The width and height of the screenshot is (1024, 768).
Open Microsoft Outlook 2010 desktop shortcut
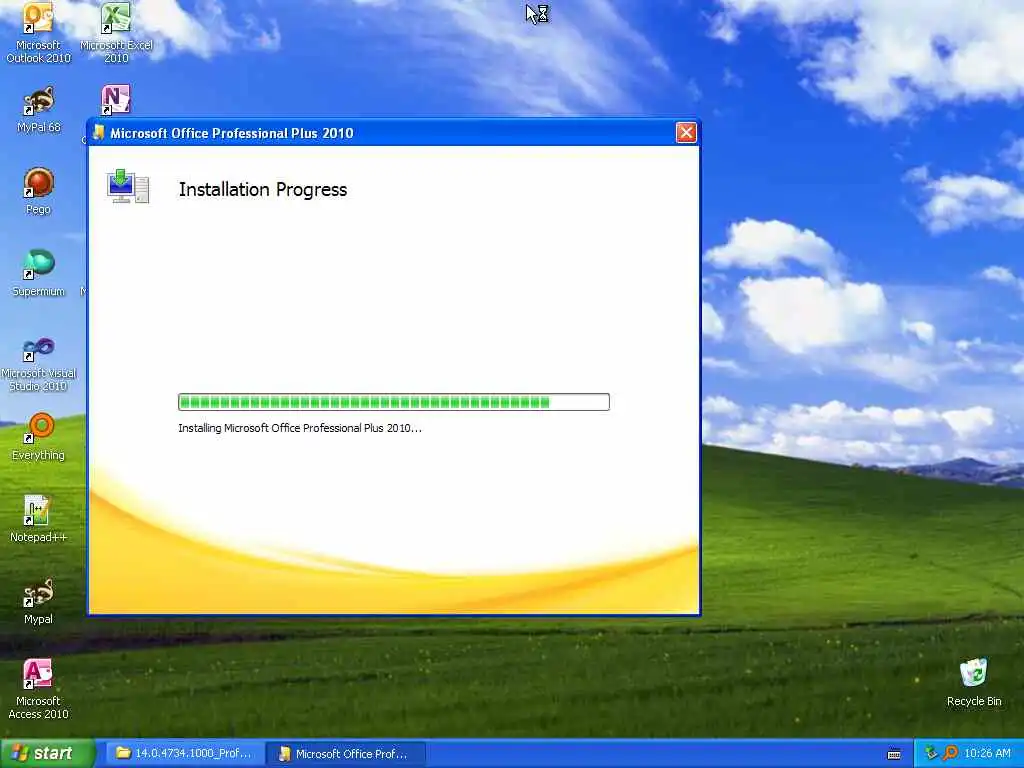38,33
